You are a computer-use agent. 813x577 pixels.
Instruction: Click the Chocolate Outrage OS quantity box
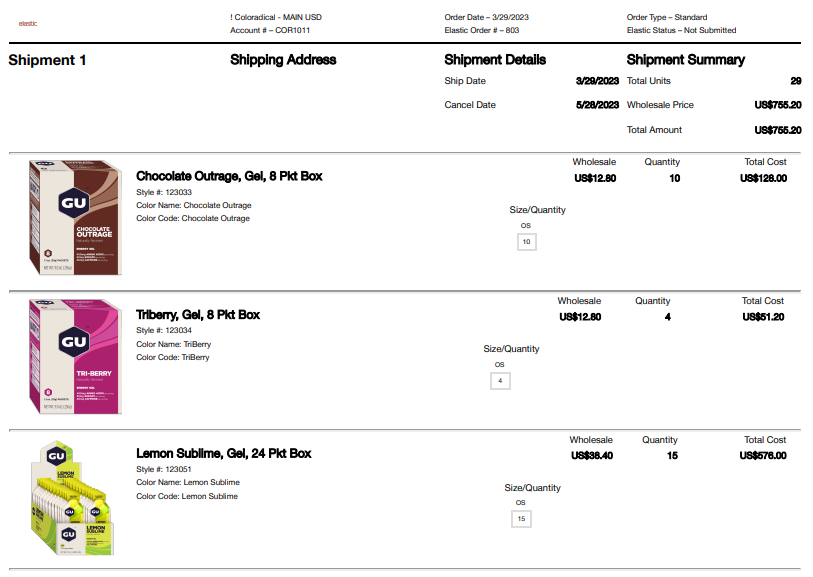tap(527, 242)
